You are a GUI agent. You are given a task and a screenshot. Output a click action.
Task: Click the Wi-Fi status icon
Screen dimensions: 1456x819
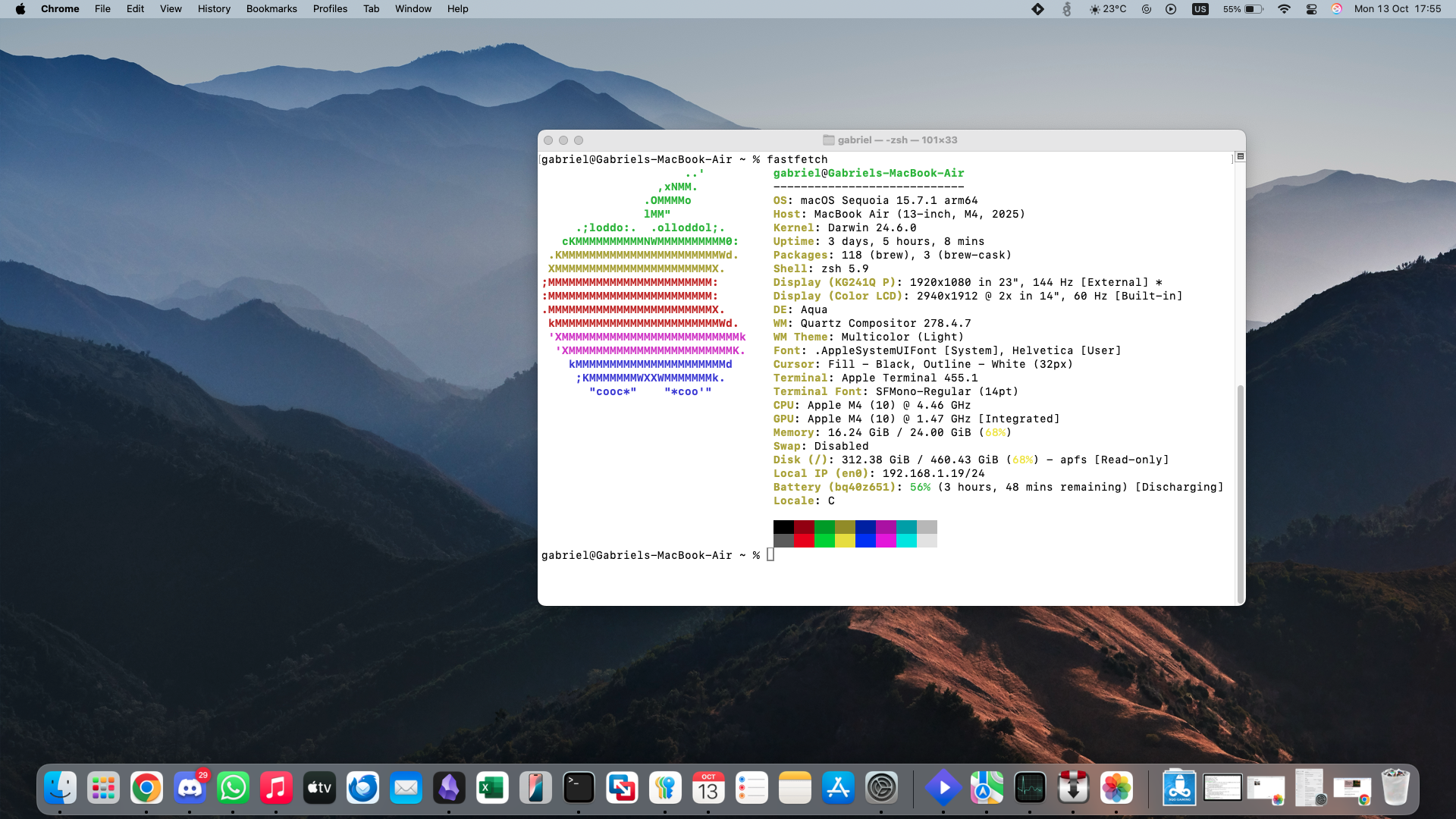pos(1284,9)
